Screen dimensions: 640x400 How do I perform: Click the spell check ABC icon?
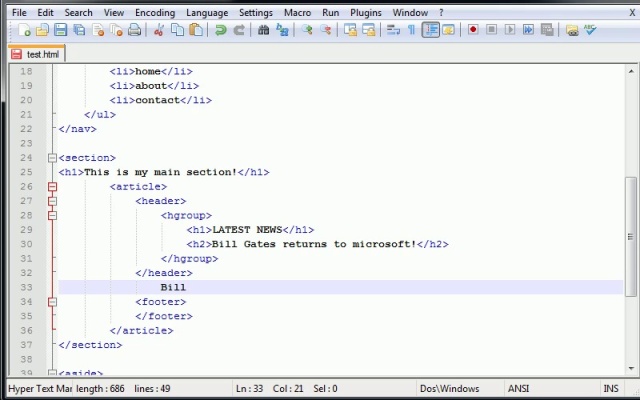pyautogui.click(x=590, y=31)
